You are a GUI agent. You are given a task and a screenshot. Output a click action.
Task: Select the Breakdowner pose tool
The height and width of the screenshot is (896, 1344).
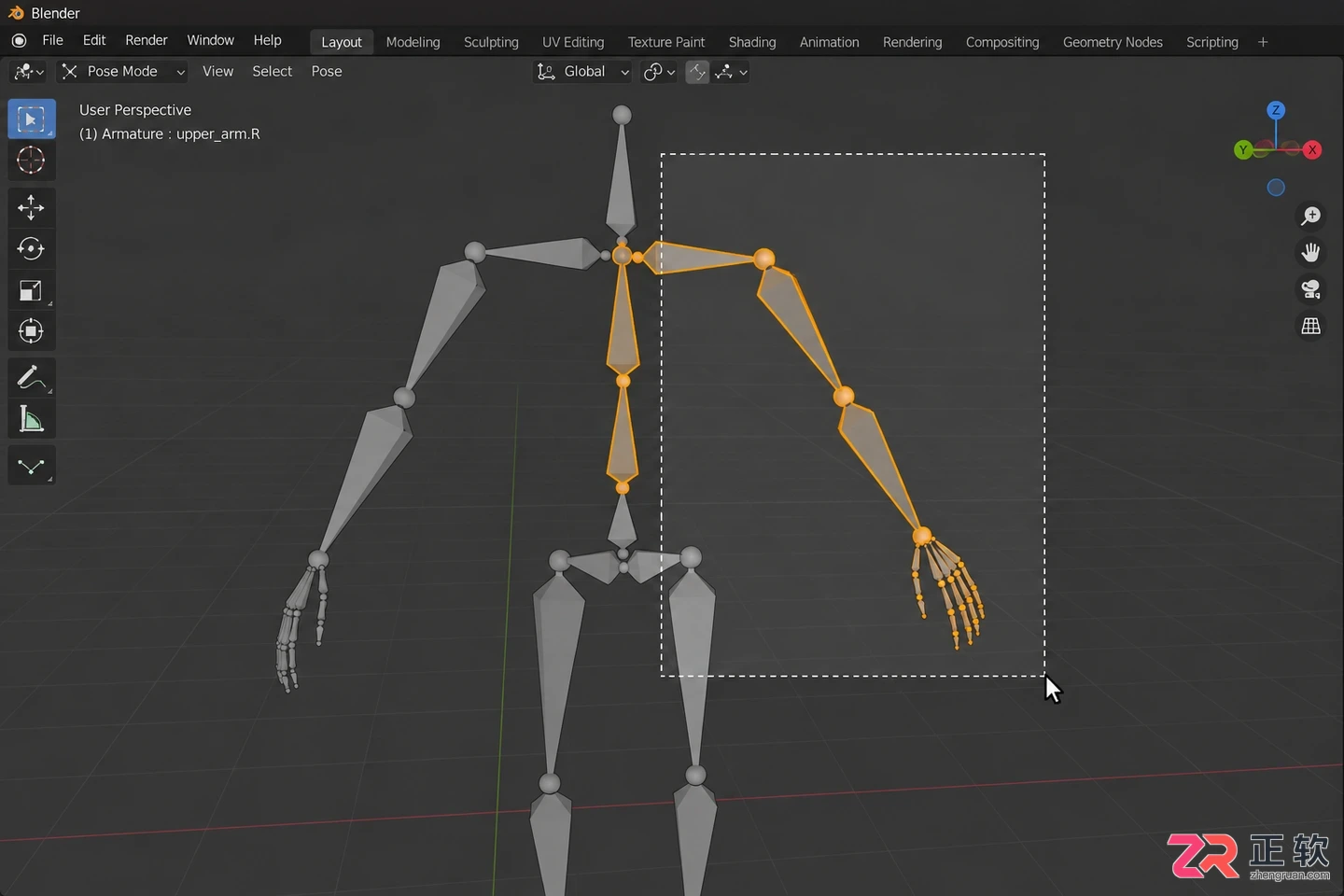tap(31, 466)
